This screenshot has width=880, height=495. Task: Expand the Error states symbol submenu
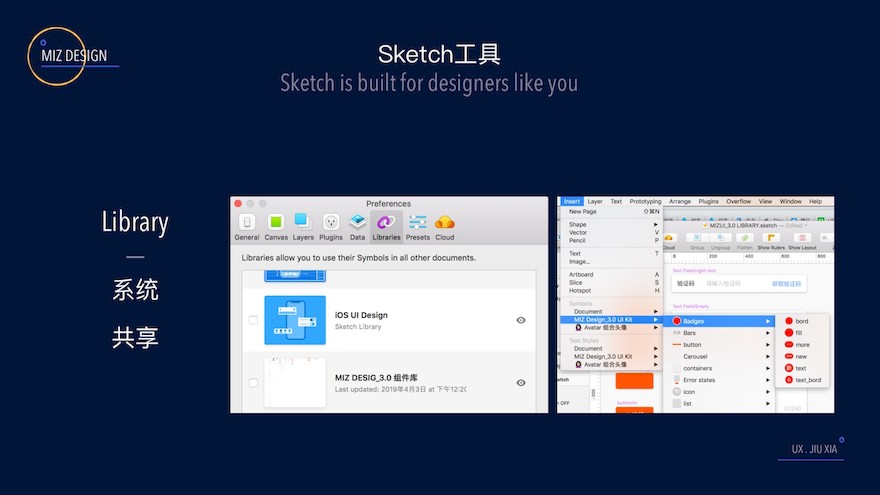click(721, 380)
